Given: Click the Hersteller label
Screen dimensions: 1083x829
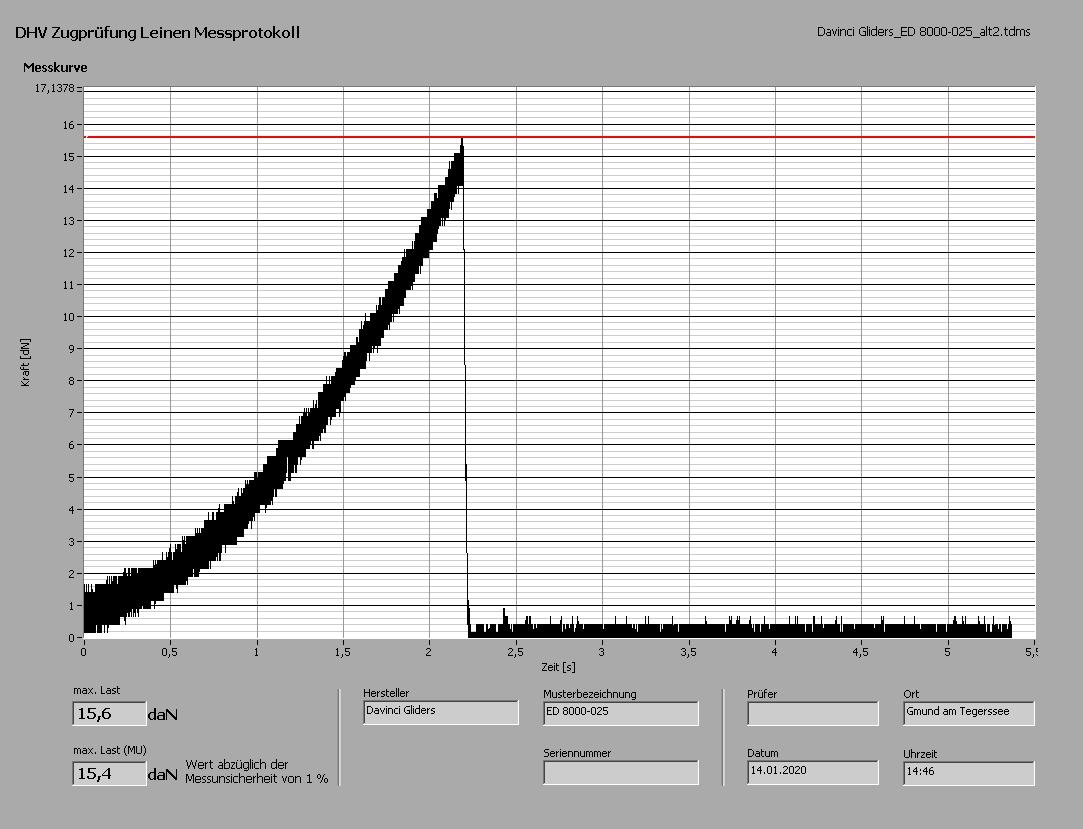Looking at the screenshot, I should click(x=386, y=693).
